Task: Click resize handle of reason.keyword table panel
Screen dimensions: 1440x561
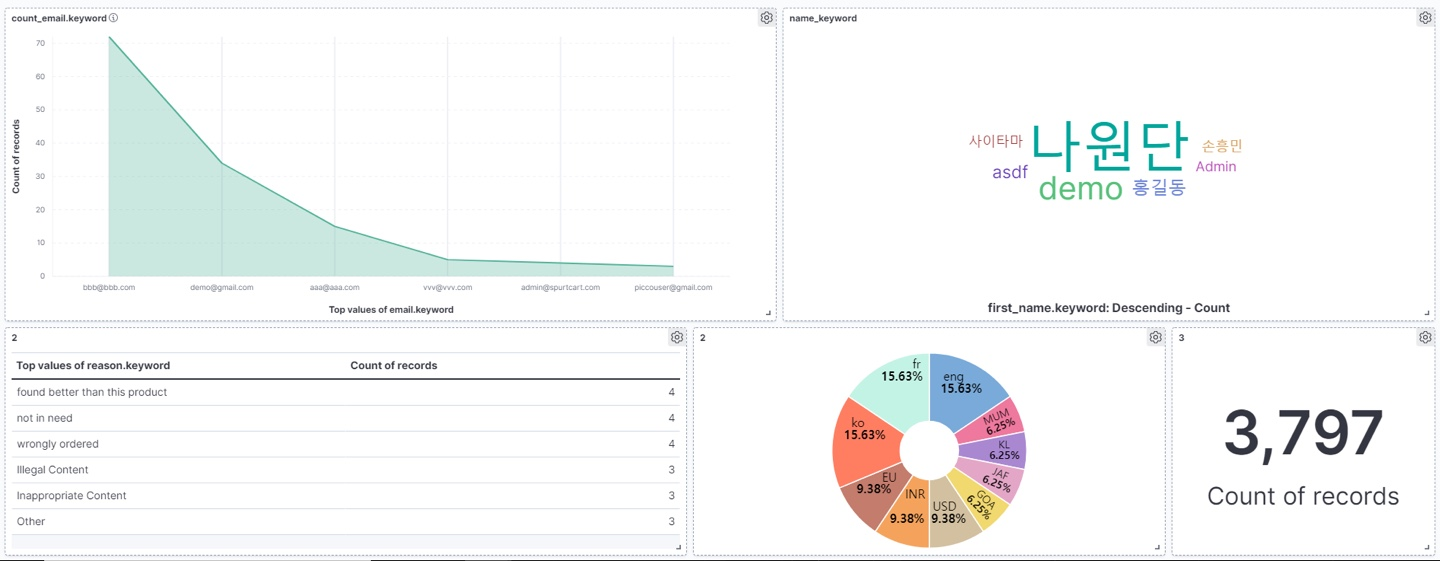Action: pyautogui.click(x=679, y=547)
